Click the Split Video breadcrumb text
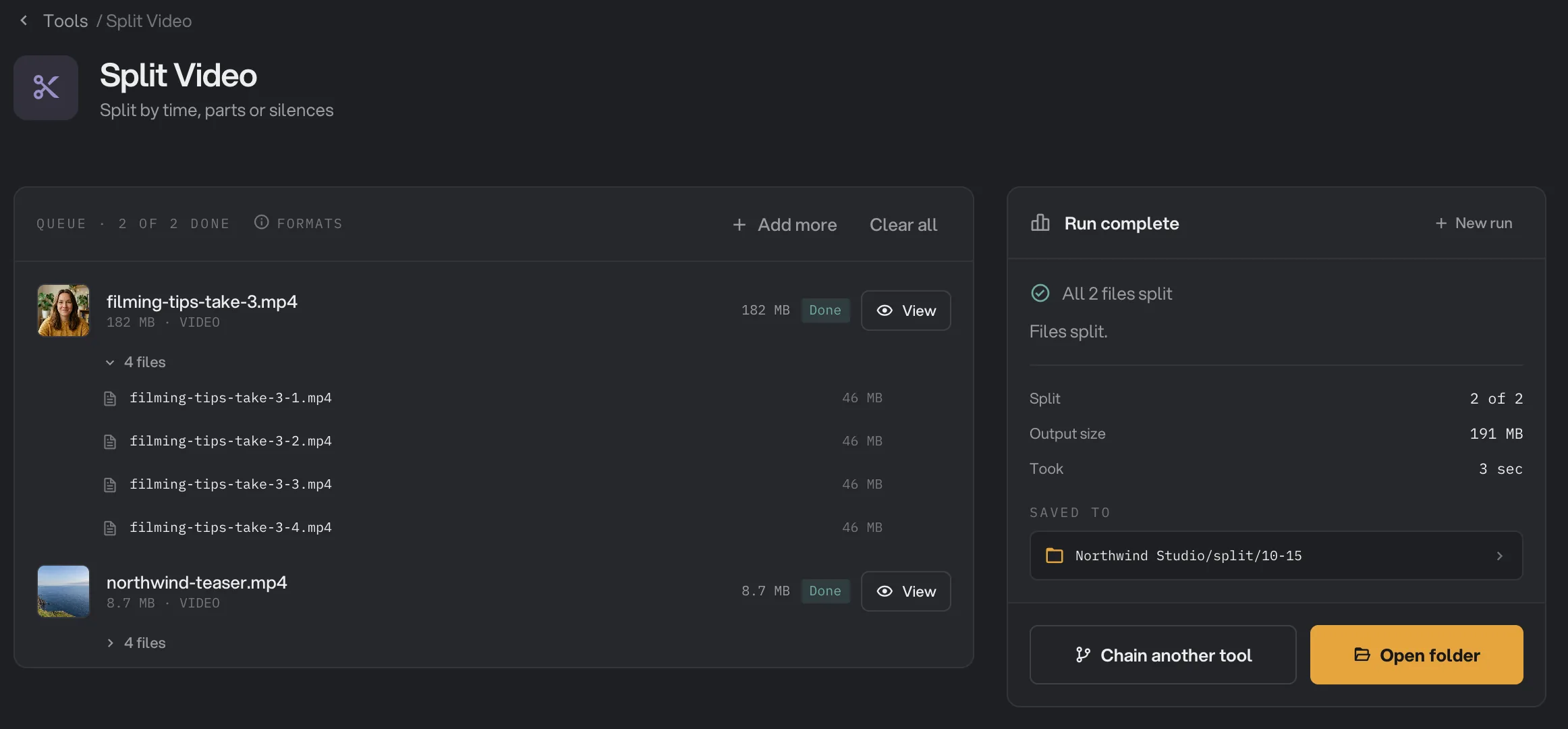 click(148, 21)
